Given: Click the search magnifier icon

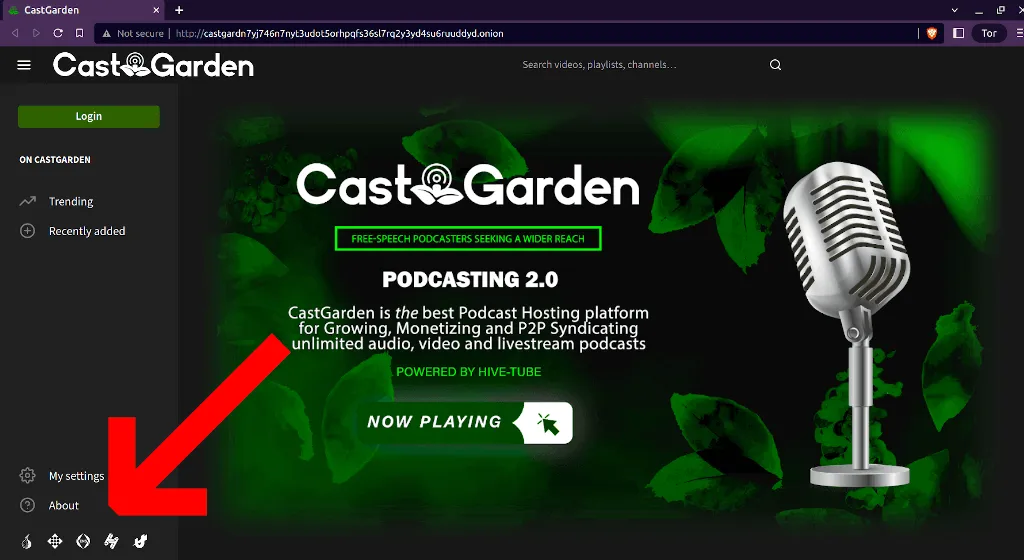Looking at the screenshot, I should click(x=775, y=65).
